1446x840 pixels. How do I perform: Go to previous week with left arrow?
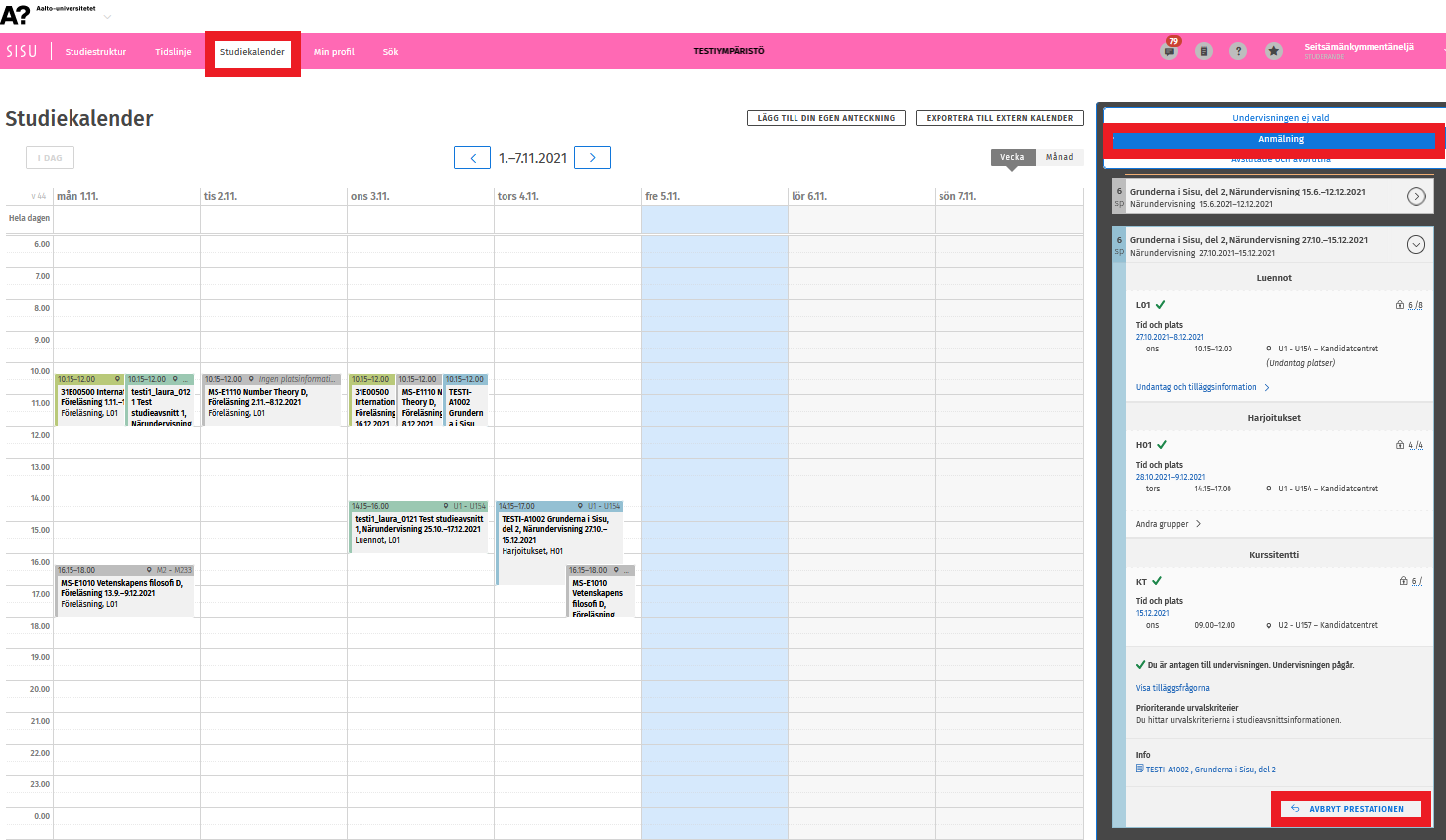click(472, 158)
